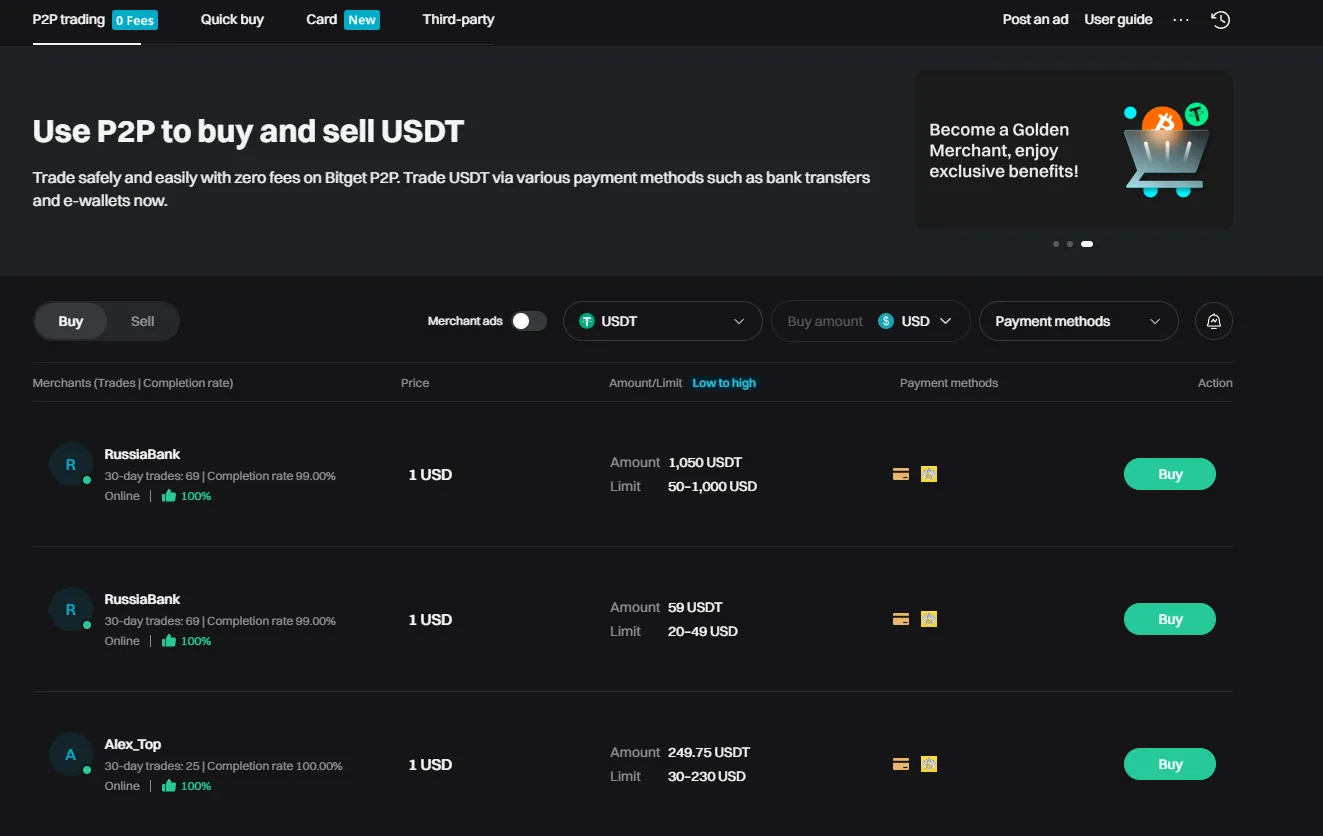Click the second payment icon in the 59 USDT row

tap(929, 619)
